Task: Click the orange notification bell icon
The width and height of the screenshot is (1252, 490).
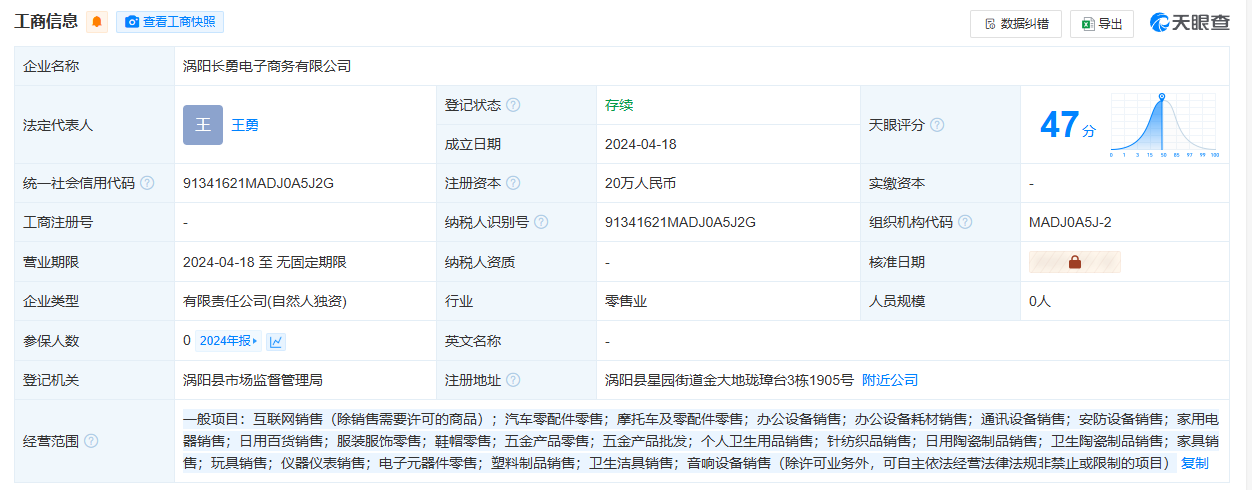Action: click(97, 22)
